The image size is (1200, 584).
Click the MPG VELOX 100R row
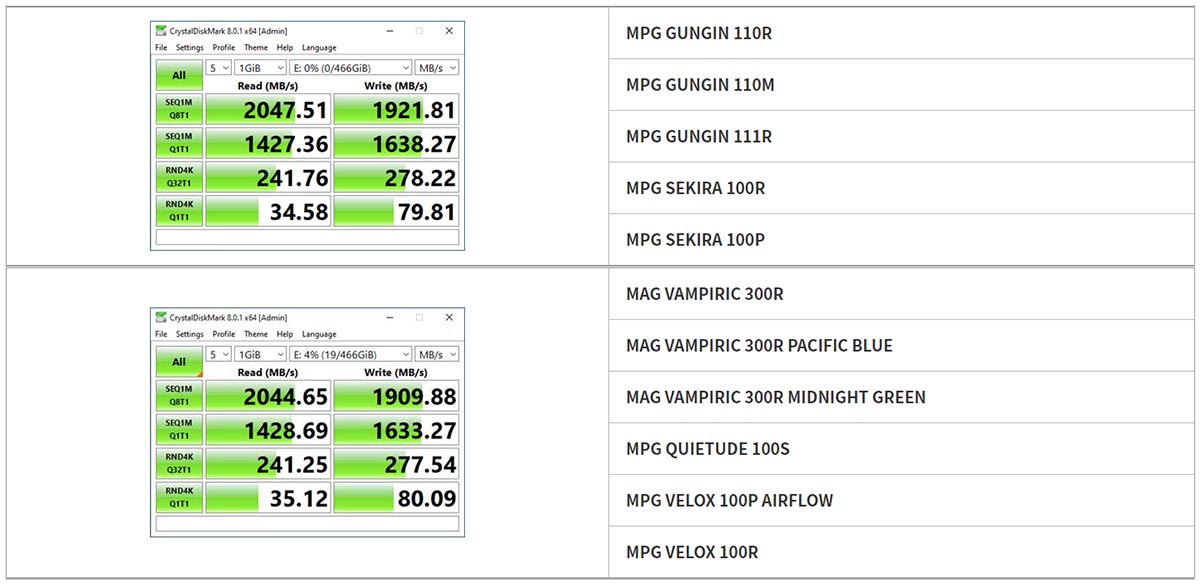(x=904, y=552)
